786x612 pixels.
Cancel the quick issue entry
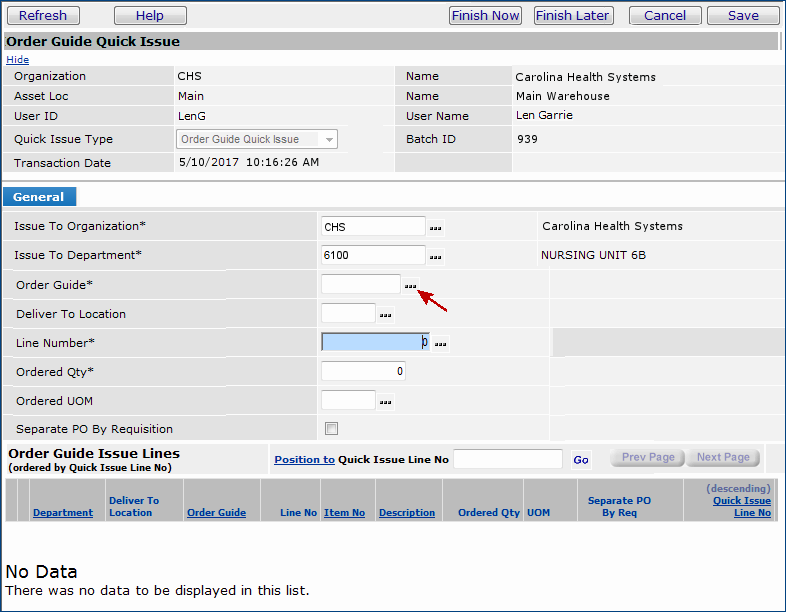coord(665,16)
